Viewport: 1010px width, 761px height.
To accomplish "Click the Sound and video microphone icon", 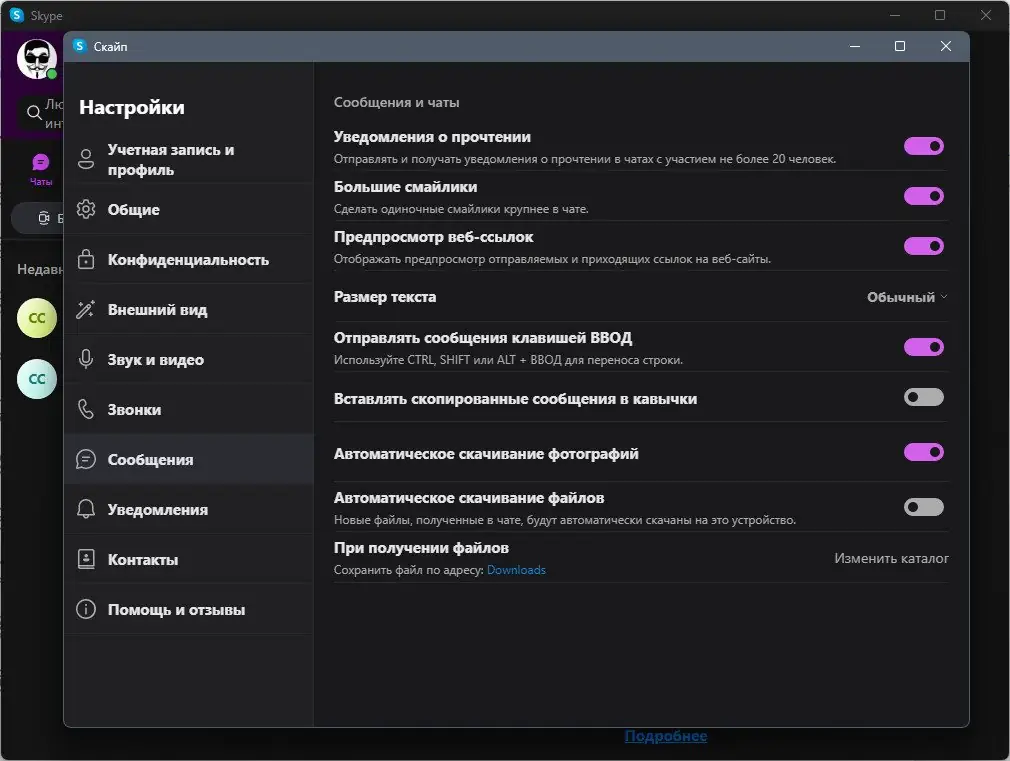I will click(86, 360).
